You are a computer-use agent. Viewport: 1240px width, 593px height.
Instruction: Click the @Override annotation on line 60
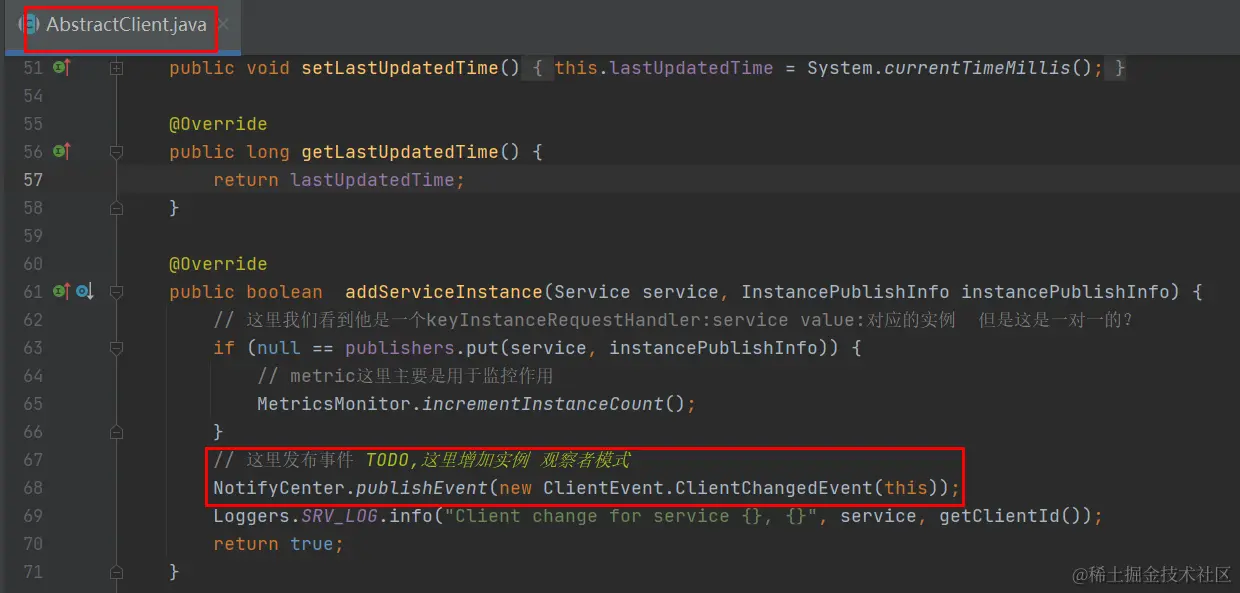(218, 264)
